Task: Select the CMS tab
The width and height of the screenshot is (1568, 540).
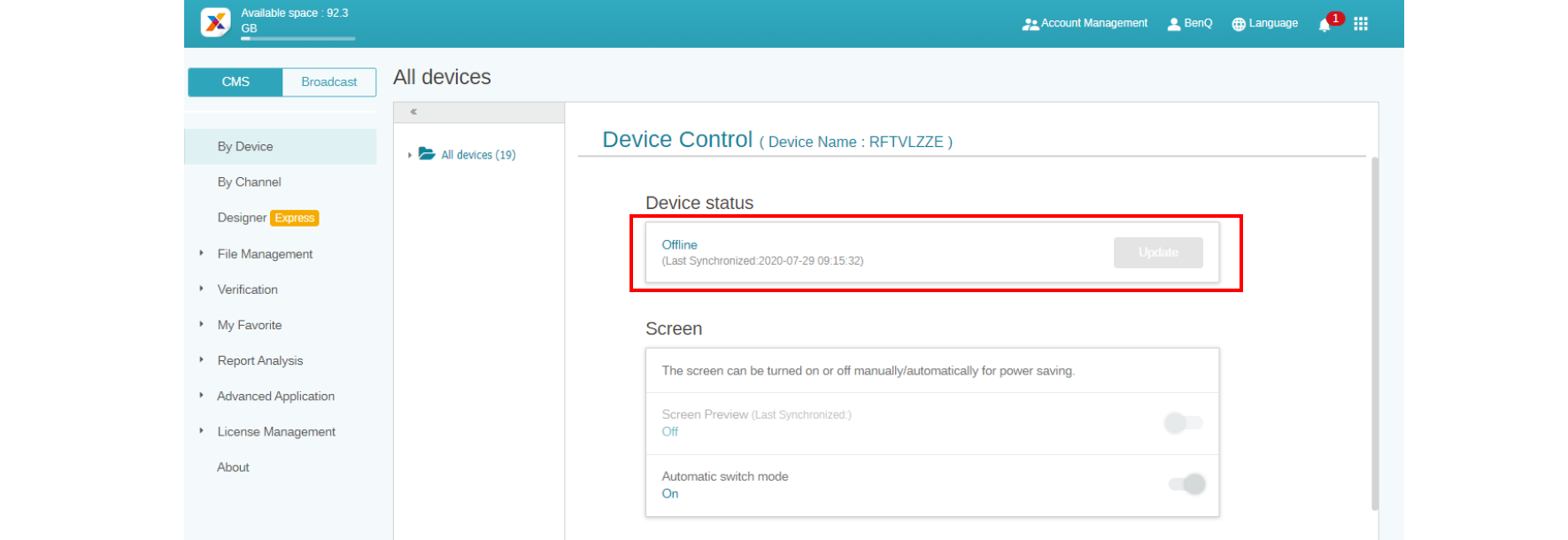Action: [x=236, y=82]
